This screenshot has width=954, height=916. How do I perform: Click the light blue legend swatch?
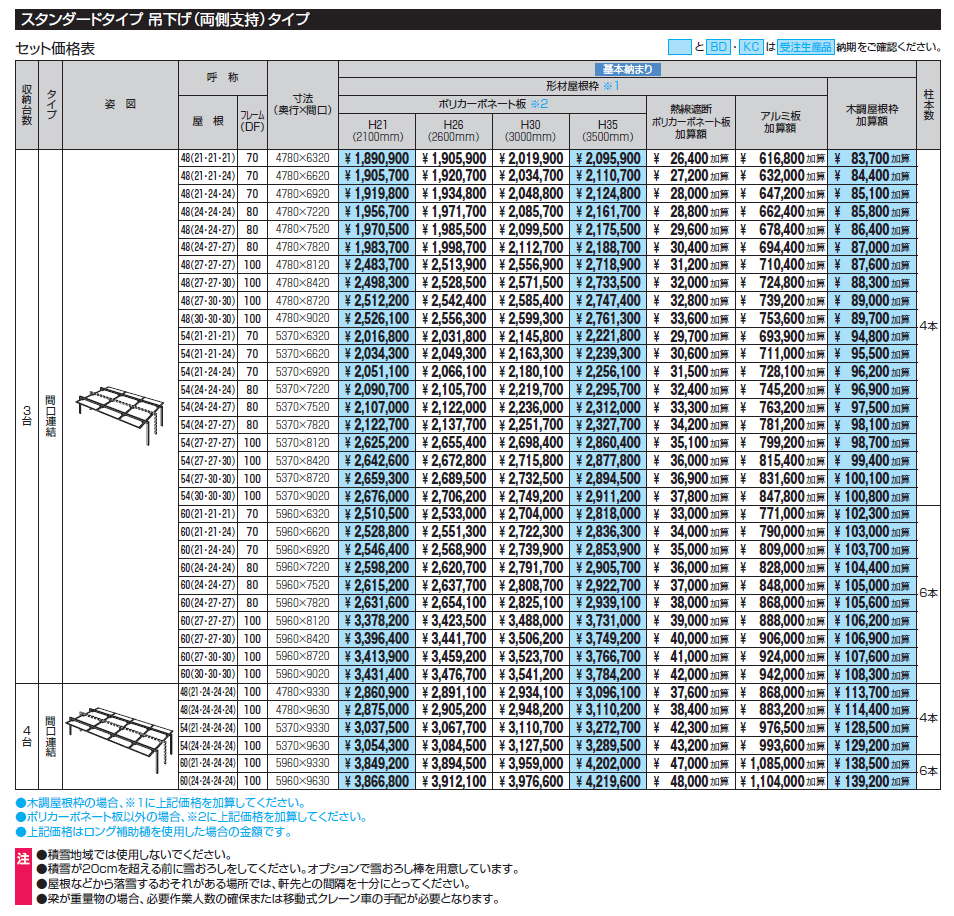679,46
